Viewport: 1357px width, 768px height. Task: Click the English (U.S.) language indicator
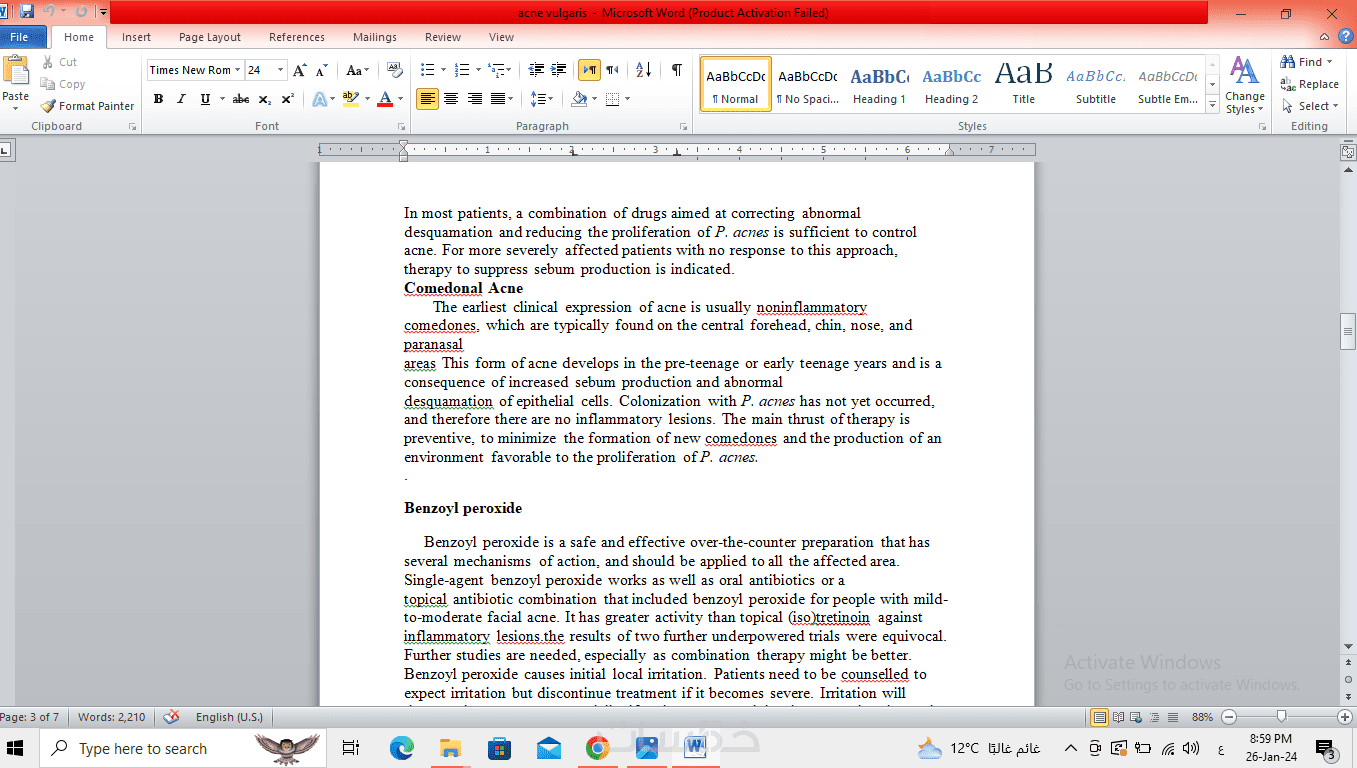coord(229,717)
